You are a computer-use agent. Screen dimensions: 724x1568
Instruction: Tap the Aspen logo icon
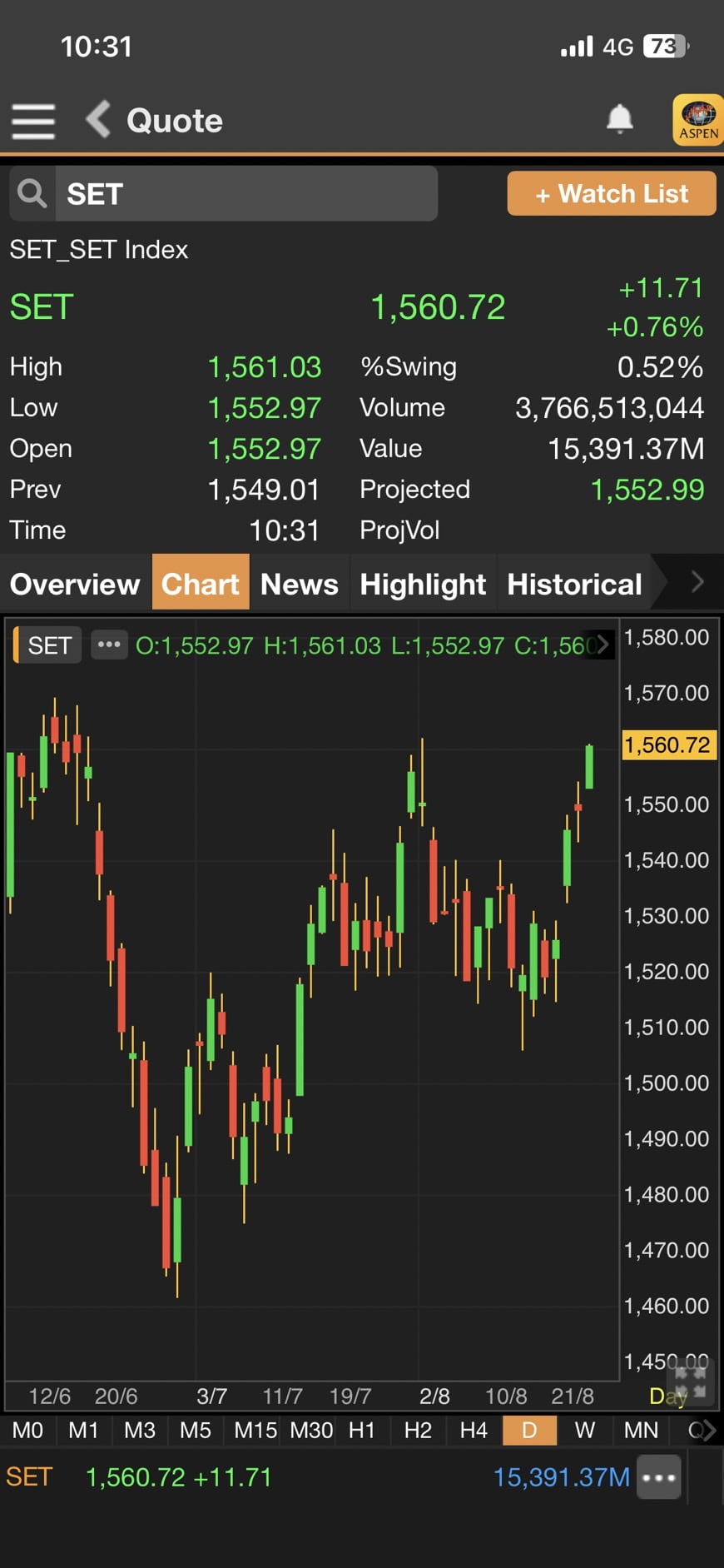697,120
